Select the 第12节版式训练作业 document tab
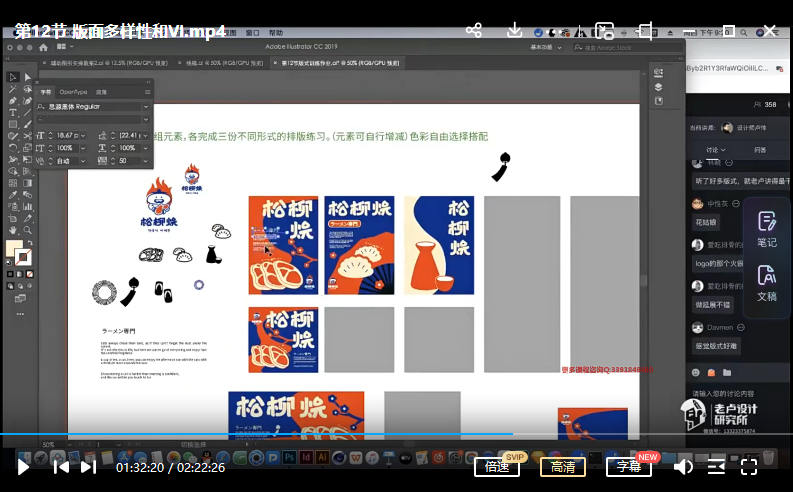The image size is (793, 492). [x=340, y=62]
